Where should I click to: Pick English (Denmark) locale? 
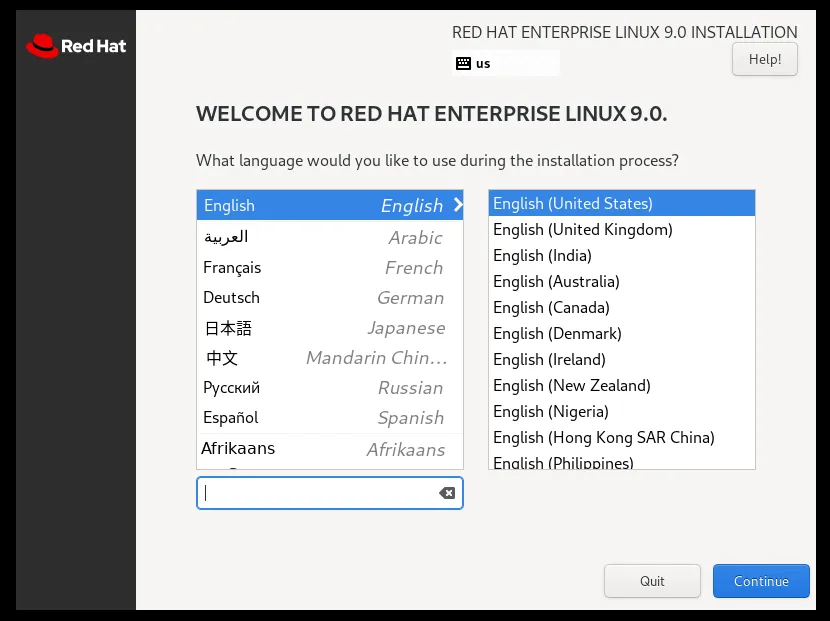pyautogui.click(x=621, y=333)
